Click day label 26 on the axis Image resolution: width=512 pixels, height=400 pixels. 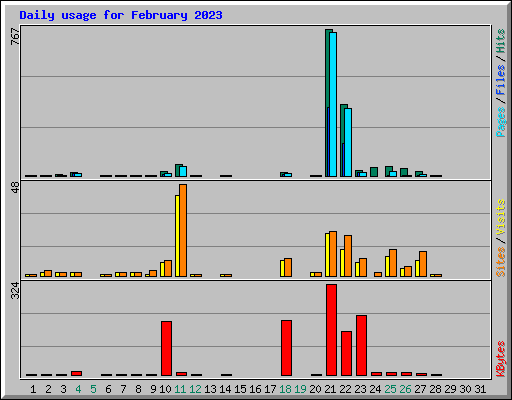tap(405, 389)
